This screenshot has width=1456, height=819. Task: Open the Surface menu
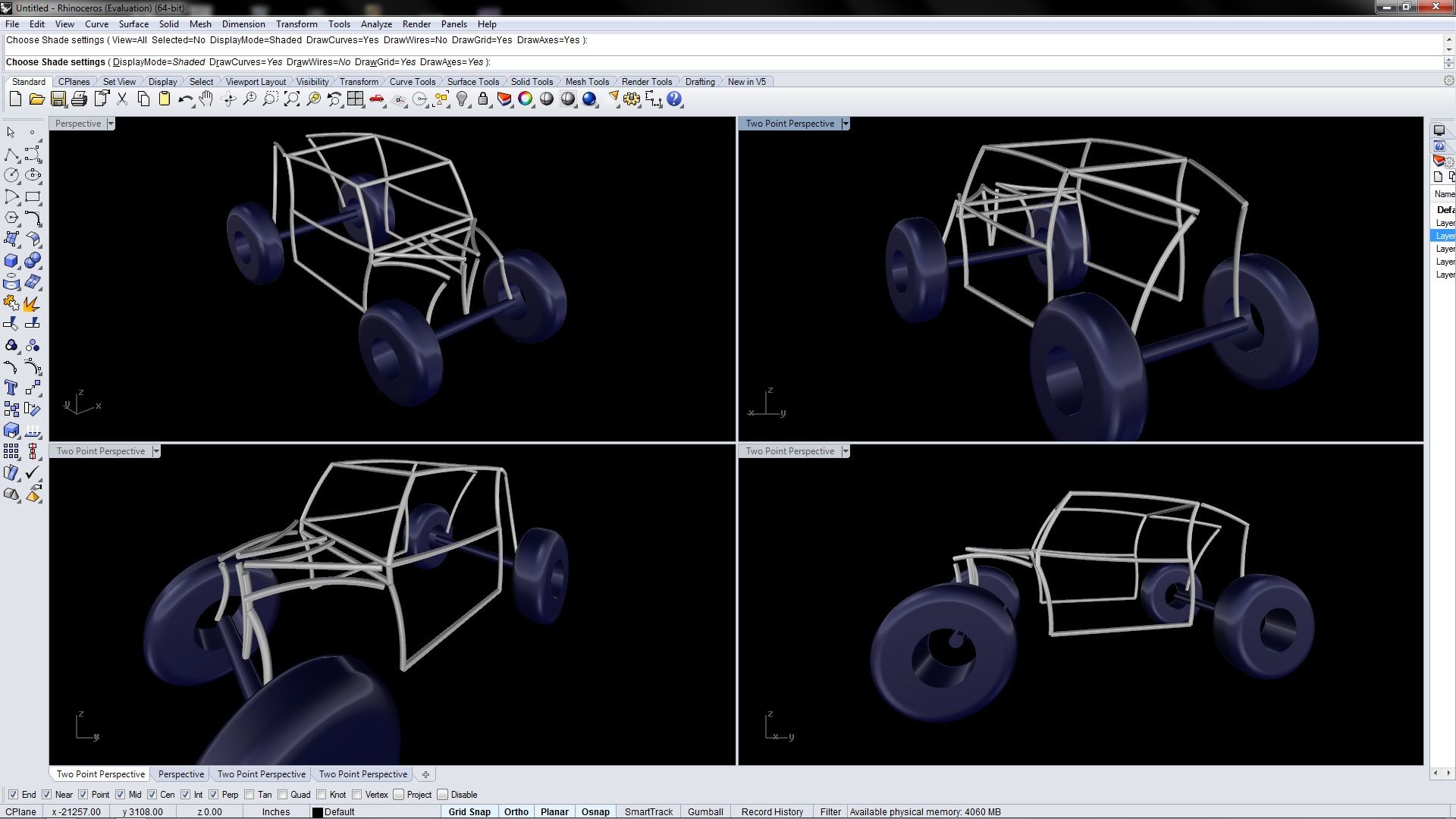coord(133,24)
